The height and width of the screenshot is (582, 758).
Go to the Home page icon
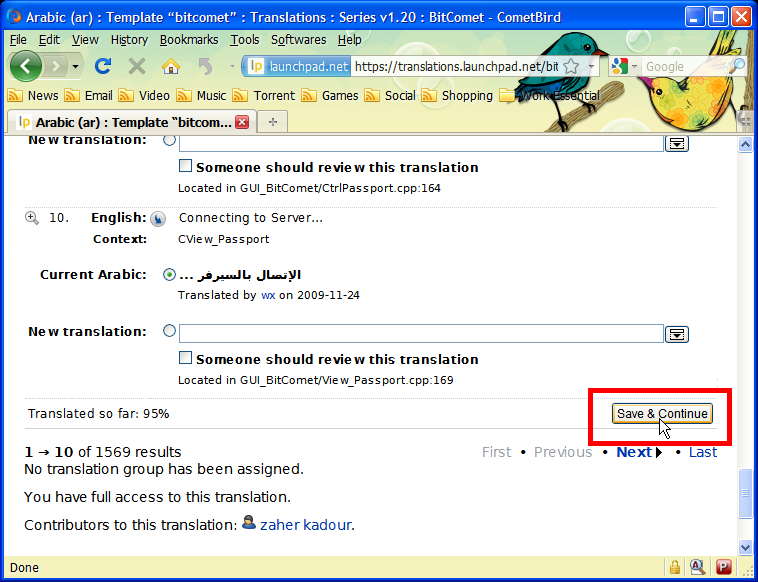pyautogui.click(x=171, y=66)
